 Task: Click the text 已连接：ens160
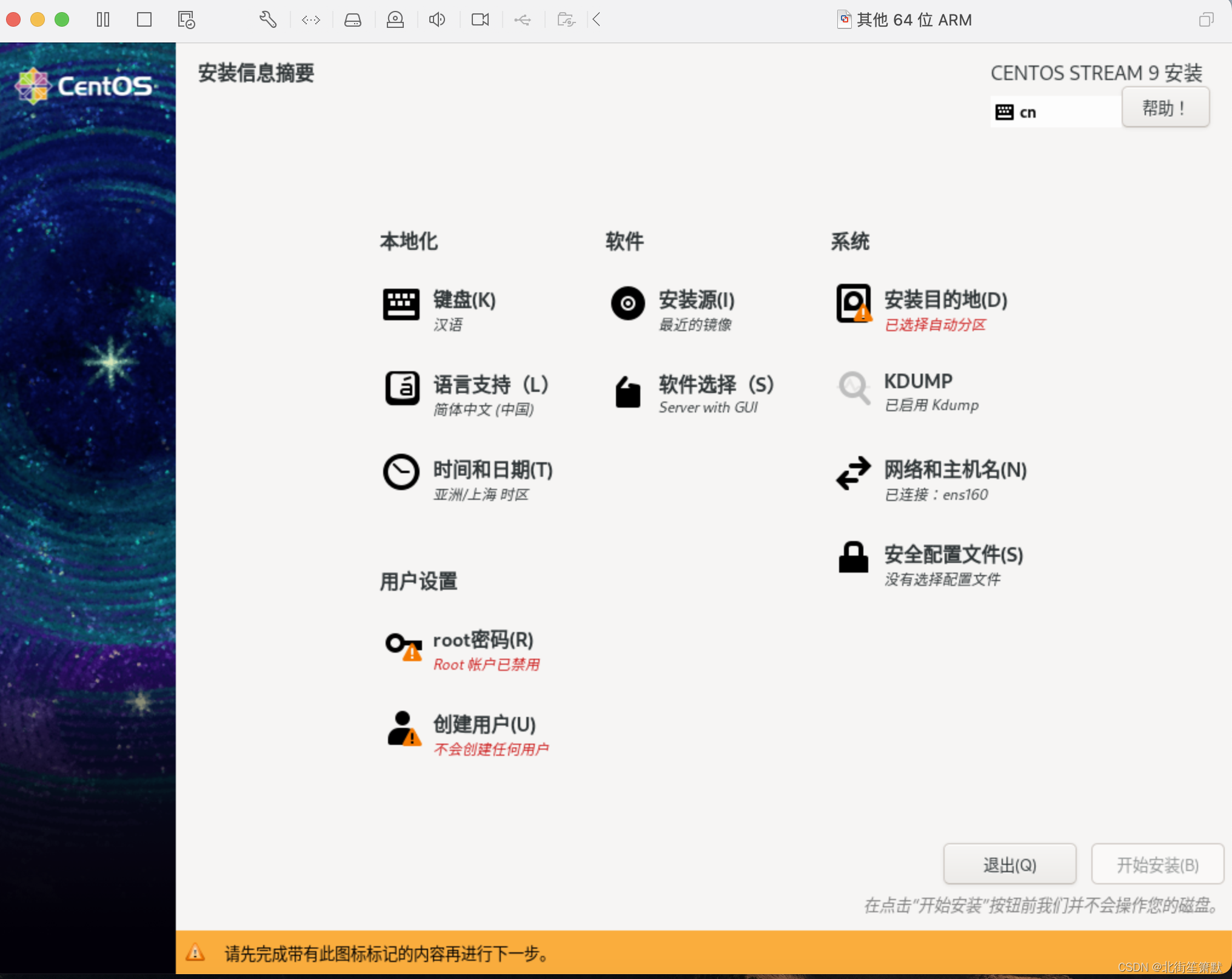(x=936, y=495)
